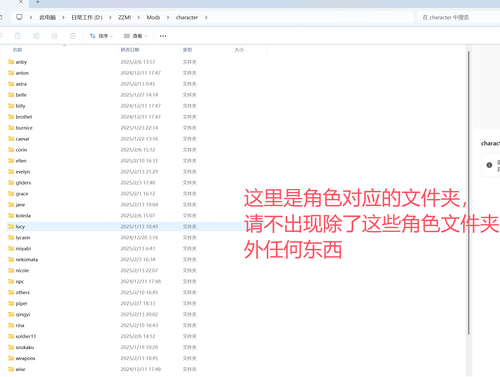Click the folder icon beside caesar
500x377 pixels.
tap(11, 139)
